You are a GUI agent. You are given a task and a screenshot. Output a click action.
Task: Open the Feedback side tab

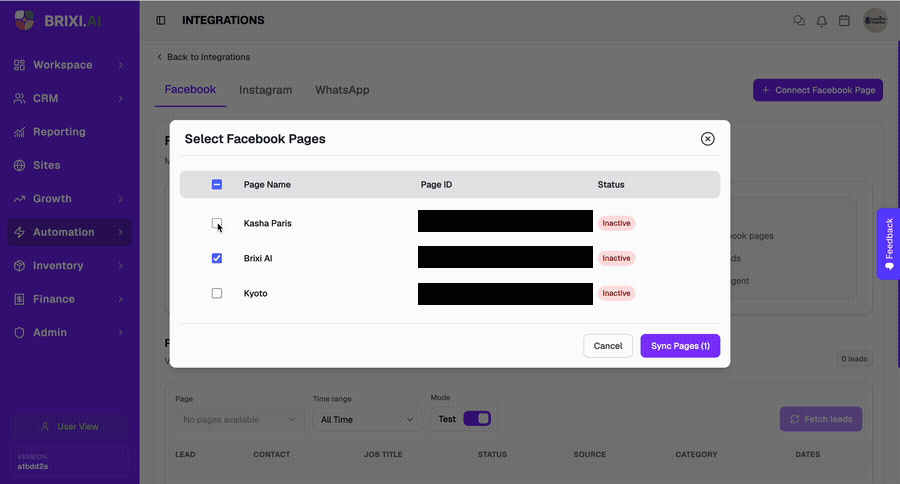click(889, 243)
